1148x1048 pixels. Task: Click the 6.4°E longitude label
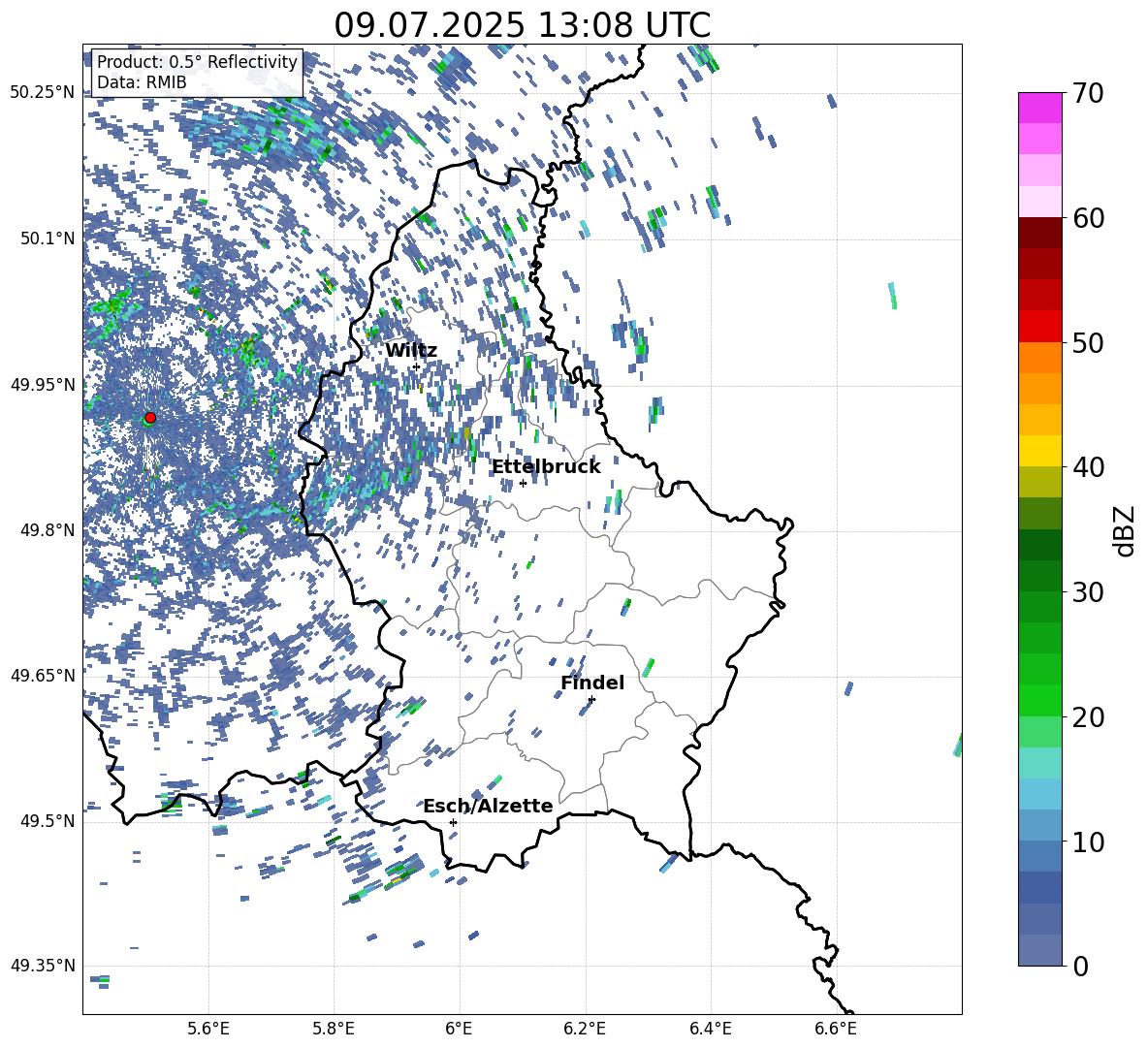click(x=710, y=1030)
